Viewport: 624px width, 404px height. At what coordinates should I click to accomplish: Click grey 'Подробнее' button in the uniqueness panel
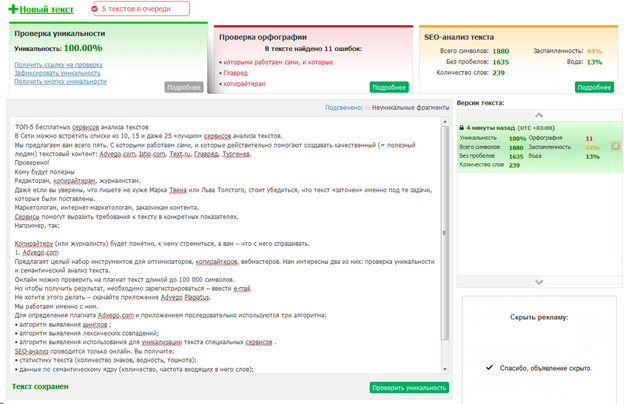(184, 87)
